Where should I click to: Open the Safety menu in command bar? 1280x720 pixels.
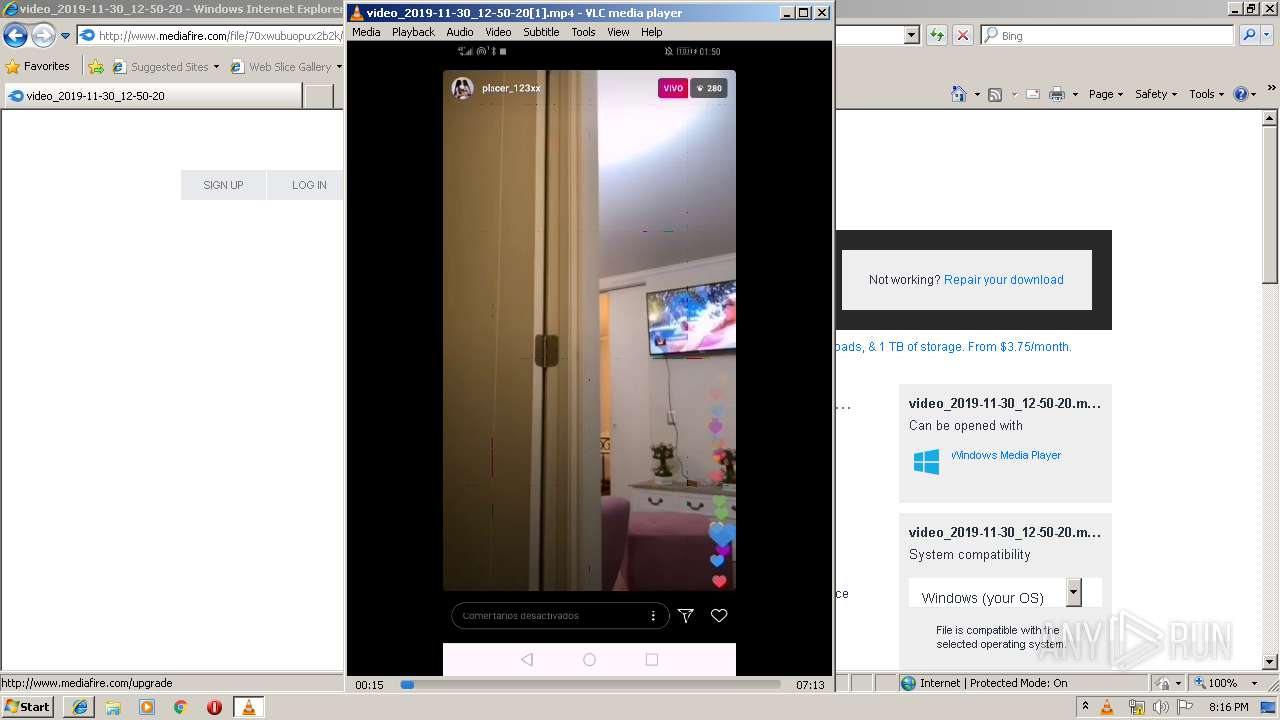[x=1157, y=94]
